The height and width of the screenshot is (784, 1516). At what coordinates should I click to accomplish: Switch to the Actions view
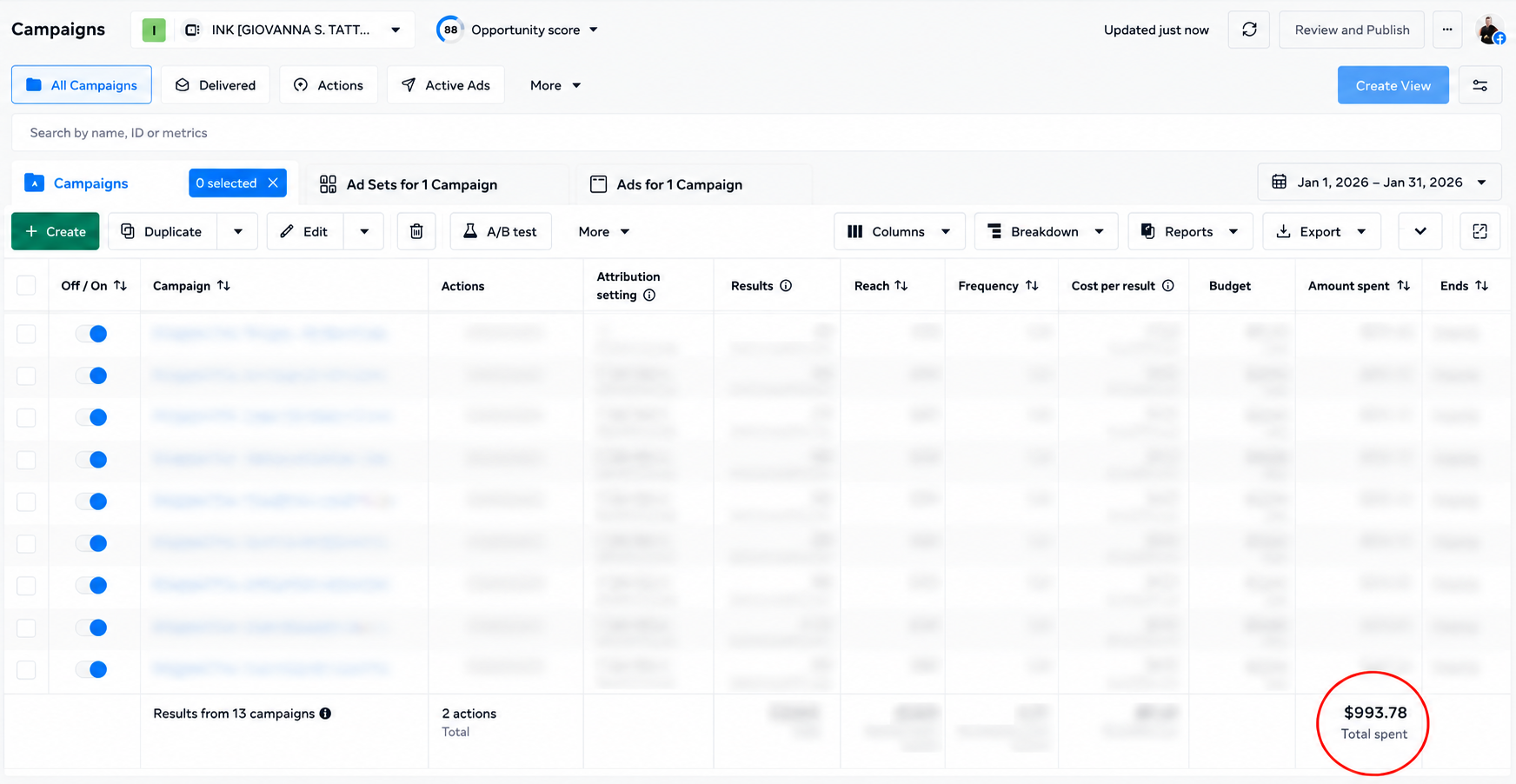329,85
